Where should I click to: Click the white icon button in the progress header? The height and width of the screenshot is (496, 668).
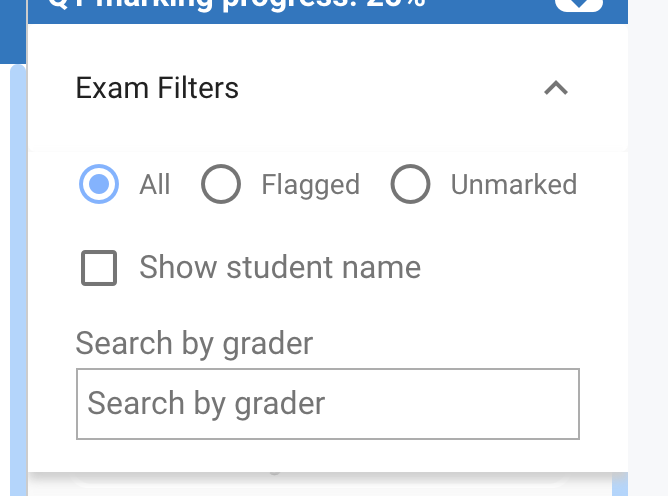(579, 6)
